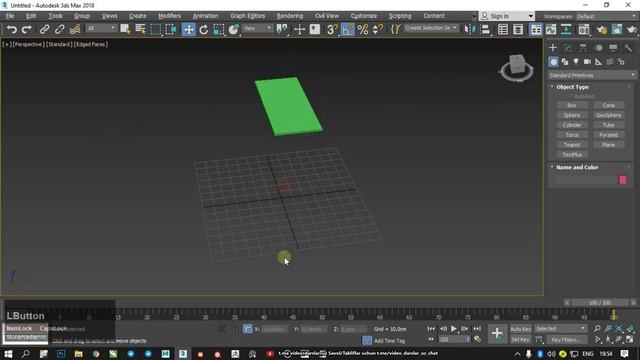Open the Modifiers menu
The width and height of the screenshot is (640, 360).
pos(169,16)
